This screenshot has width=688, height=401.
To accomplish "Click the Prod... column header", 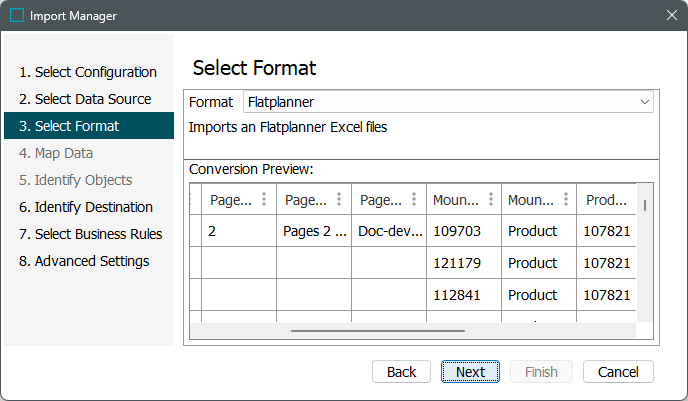I will (x=606, y=199).
